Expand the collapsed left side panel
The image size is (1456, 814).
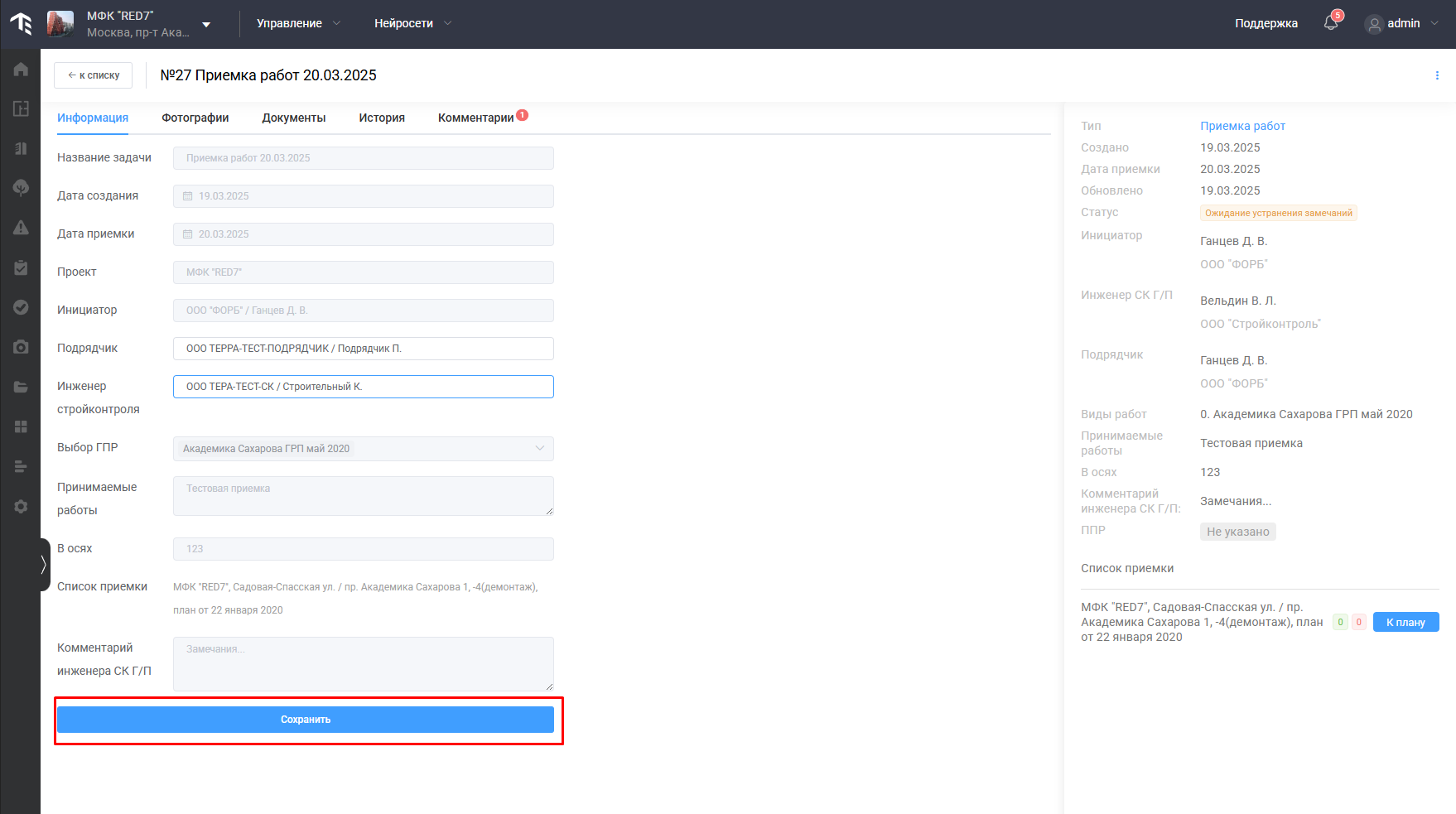(44, 565)
